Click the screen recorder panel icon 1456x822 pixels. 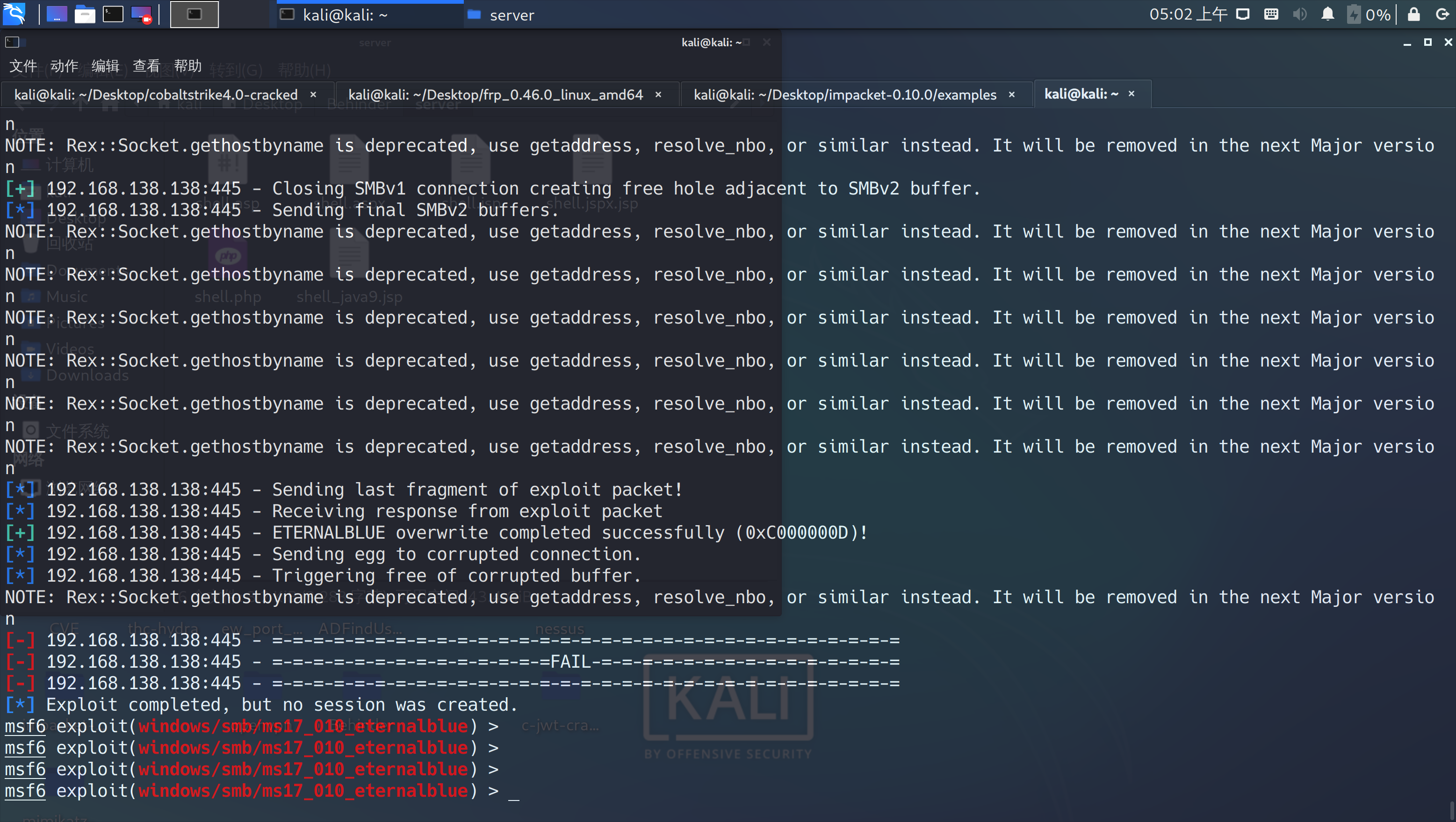pos(141,14)
